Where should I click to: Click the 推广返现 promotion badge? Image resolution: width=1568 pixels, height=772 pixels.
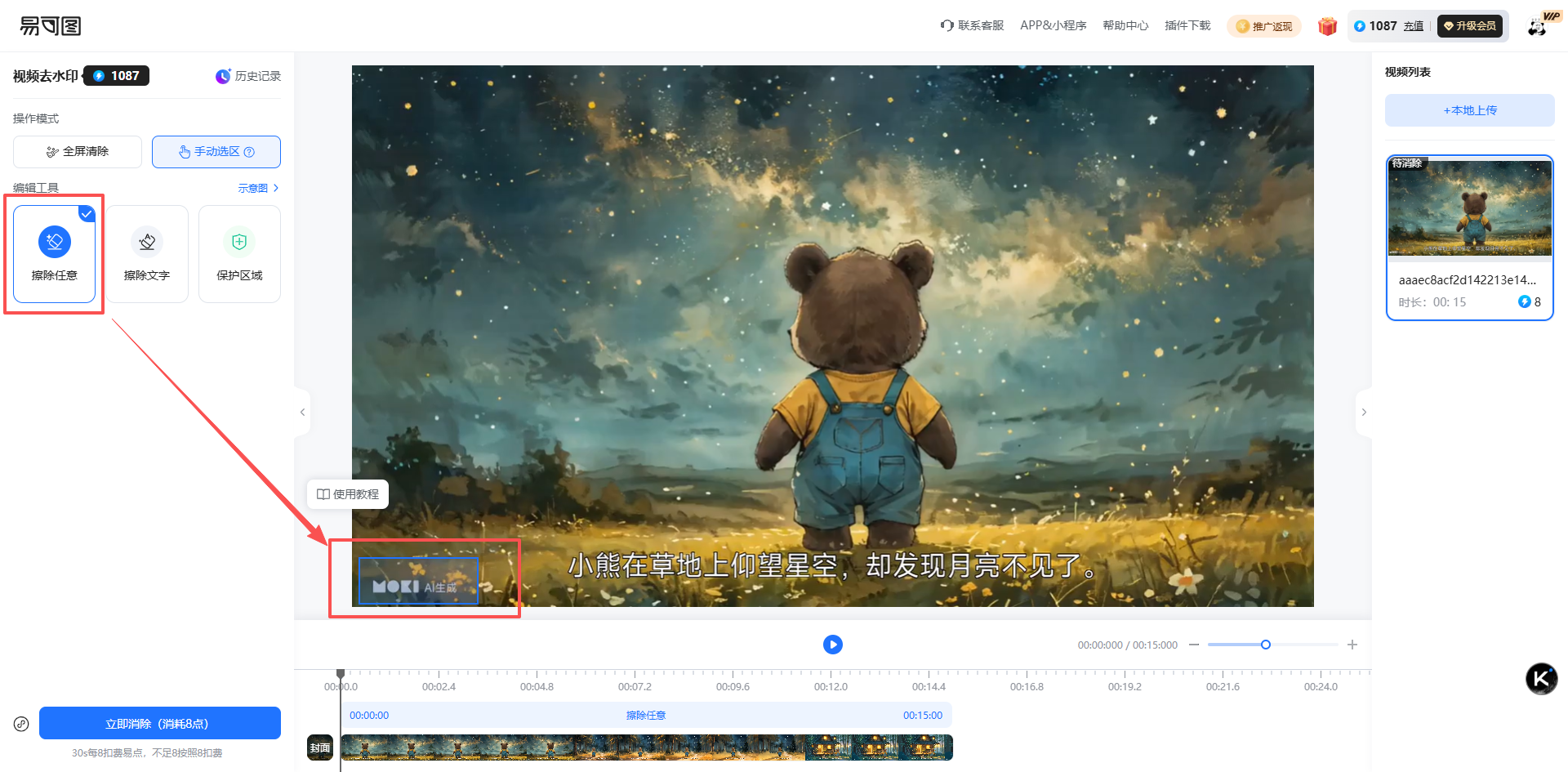(x=1264, y=26)
